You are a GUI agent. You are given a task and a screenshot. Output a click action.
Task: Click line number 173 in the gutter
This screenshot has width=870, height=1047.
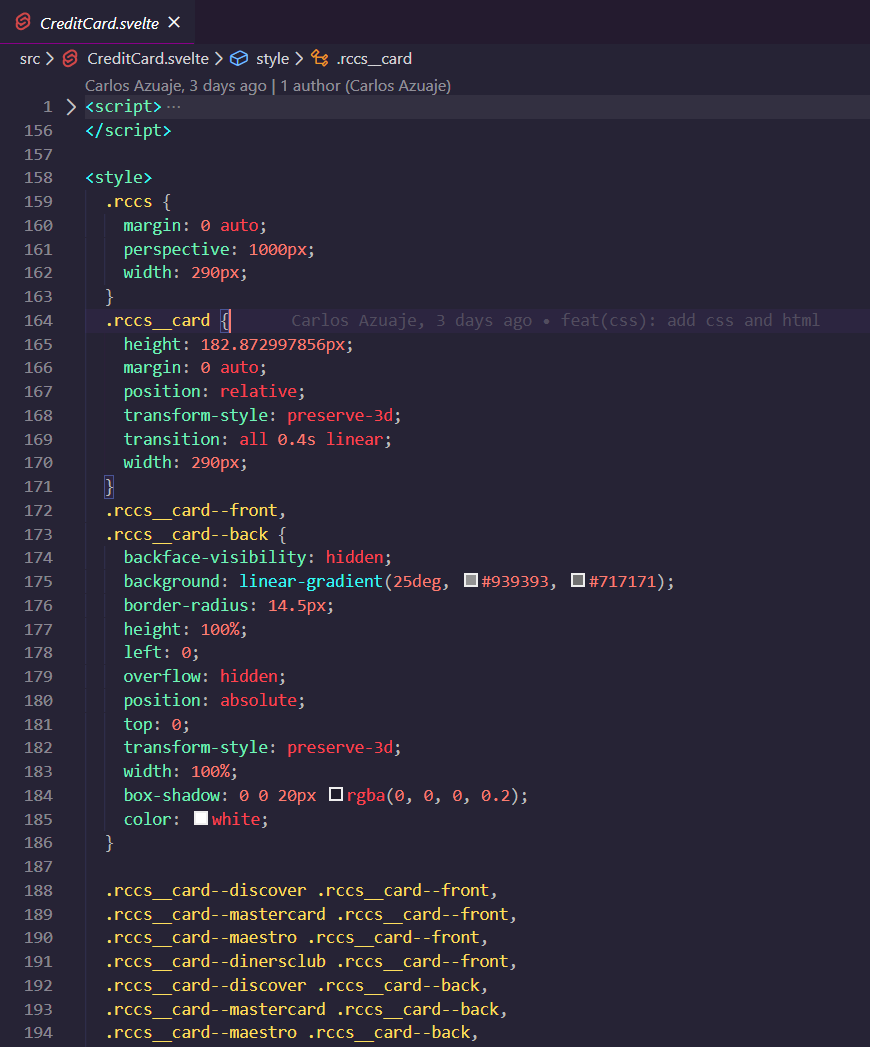pos(38,534)
